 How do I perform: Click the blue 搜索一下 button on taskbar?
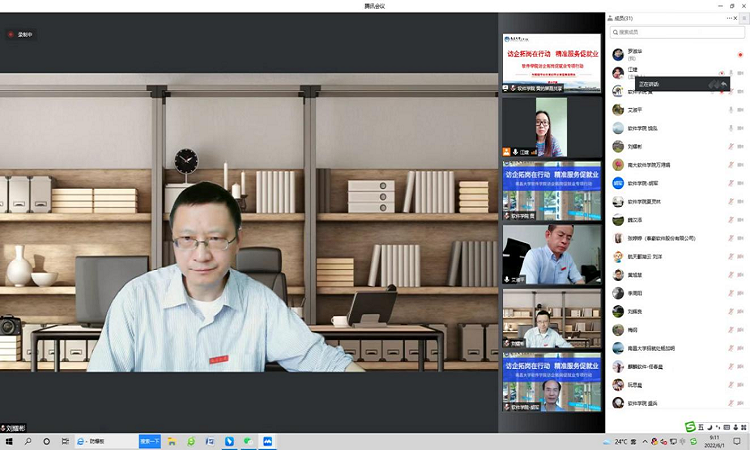pyautogui.click(x=150, y=441)
